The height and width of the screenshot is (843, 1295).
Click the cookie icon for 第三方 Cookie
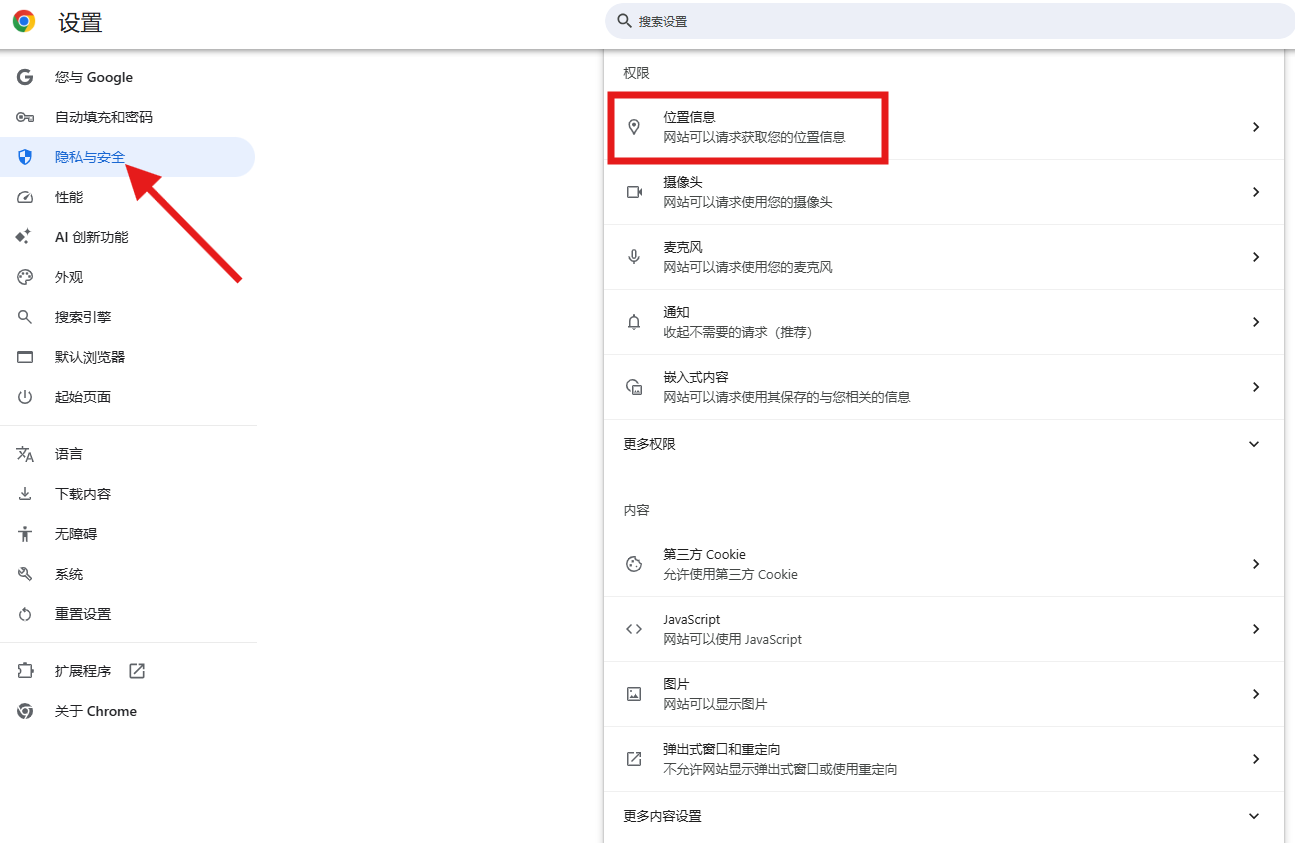point(634,564)
